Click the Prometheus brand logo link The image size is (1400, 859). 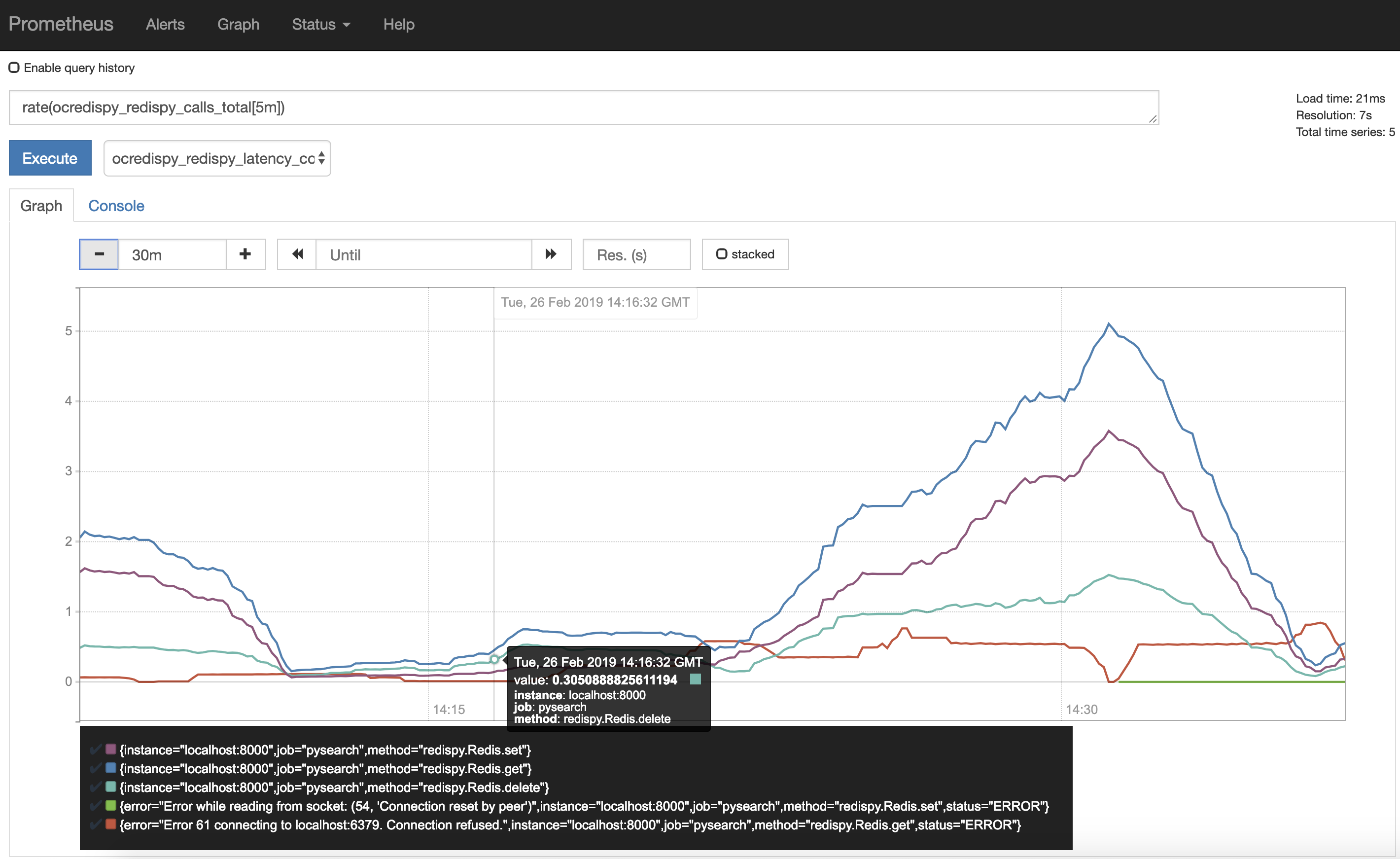click(61, 24)
